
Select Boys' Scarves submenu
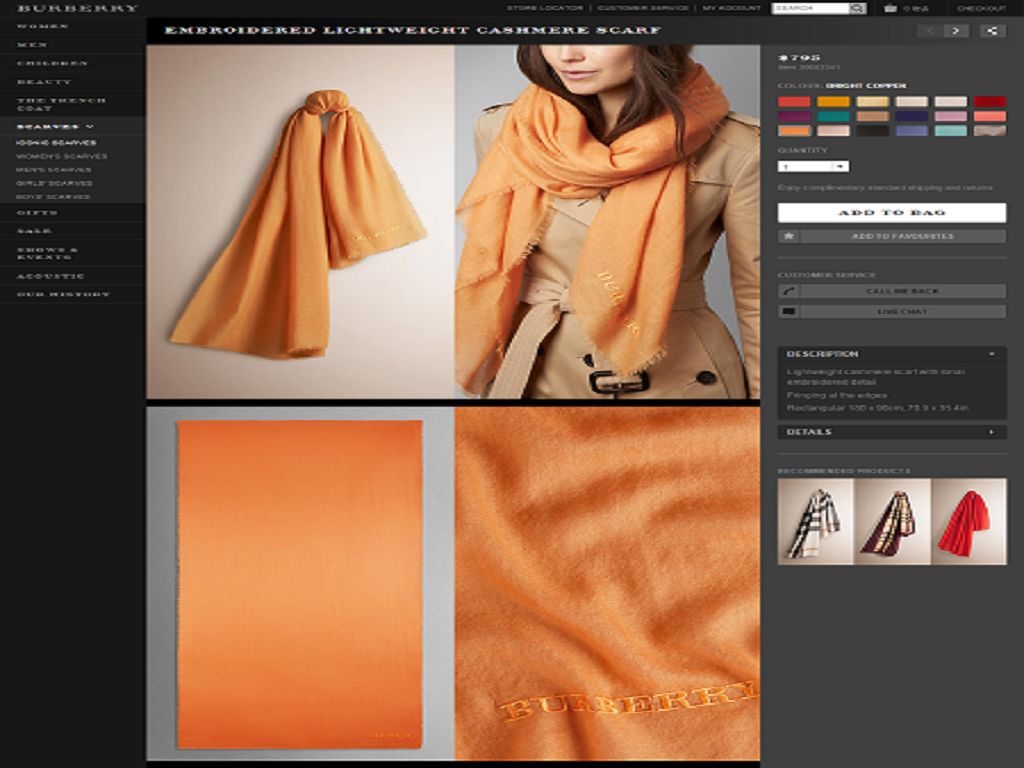coord(53,197)
